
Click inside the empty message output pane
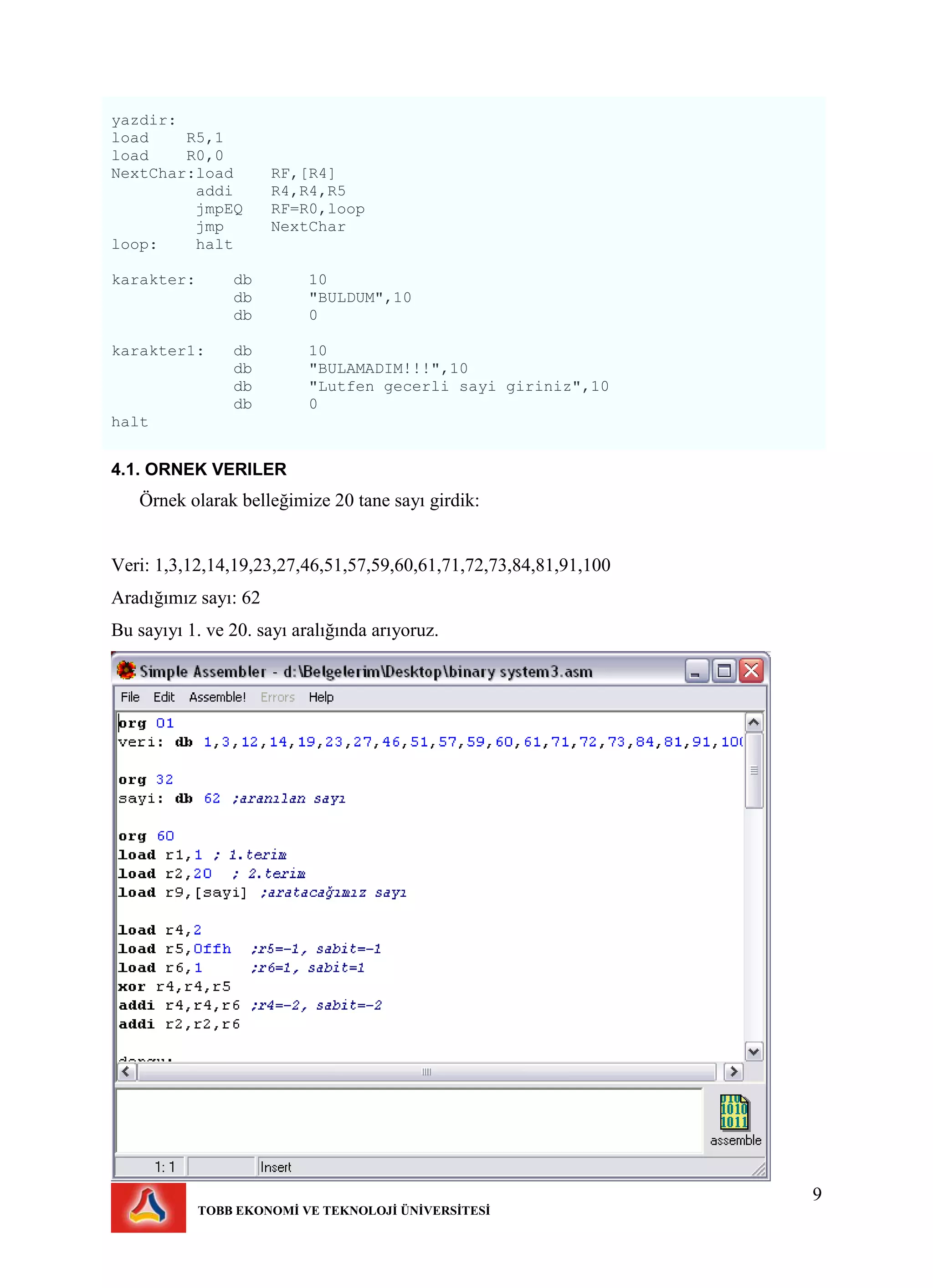click(409, 1120)
